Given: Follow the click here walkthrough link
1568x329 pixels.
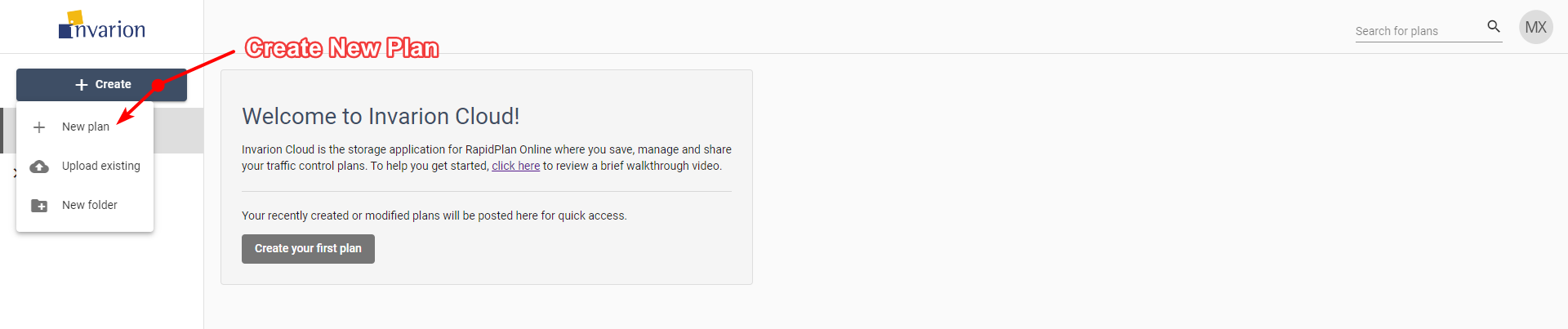Looking at the screenshot, I should pos(515,166).
